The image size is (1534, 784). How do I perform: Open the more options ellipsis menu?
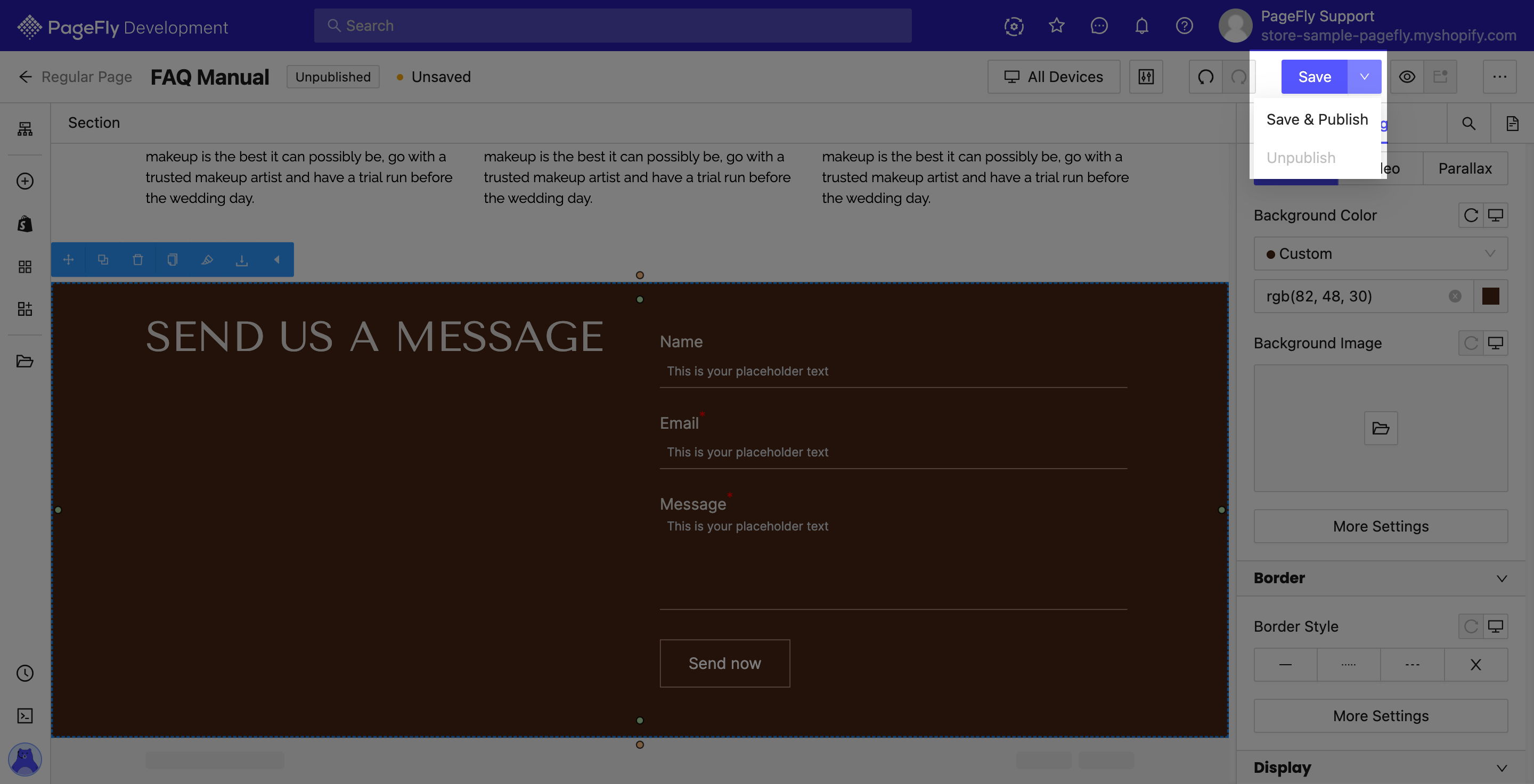[x=1499, y=77]
